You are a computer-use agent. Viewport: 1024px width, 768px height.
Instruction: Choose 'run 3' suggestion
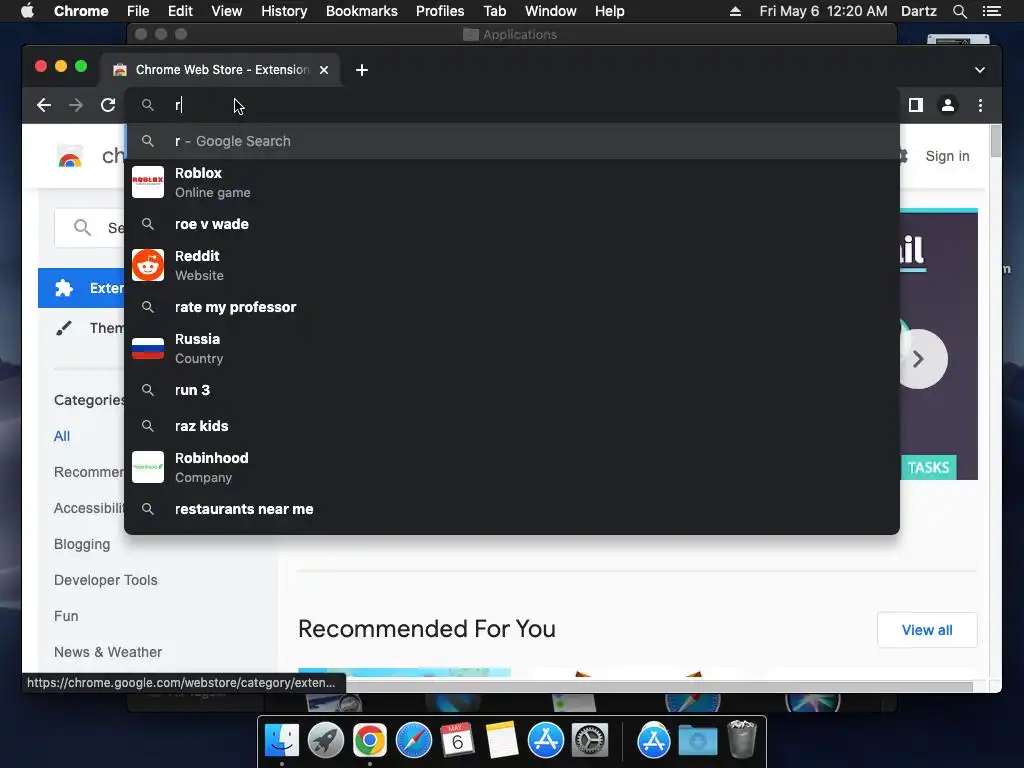coord(512,390)
